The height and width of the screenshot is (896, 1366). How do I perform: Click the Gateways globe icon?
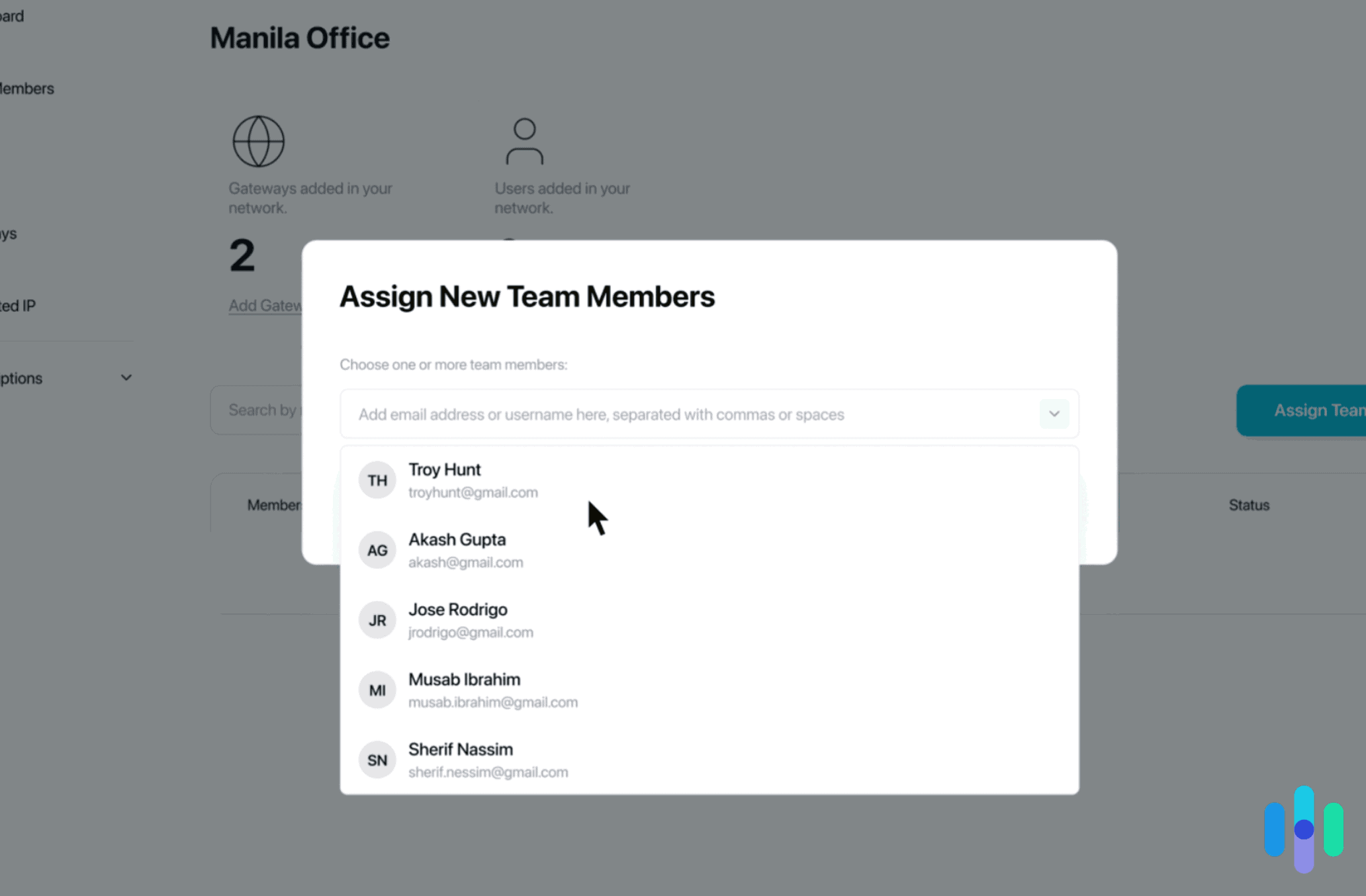click(x=257, y=140)
